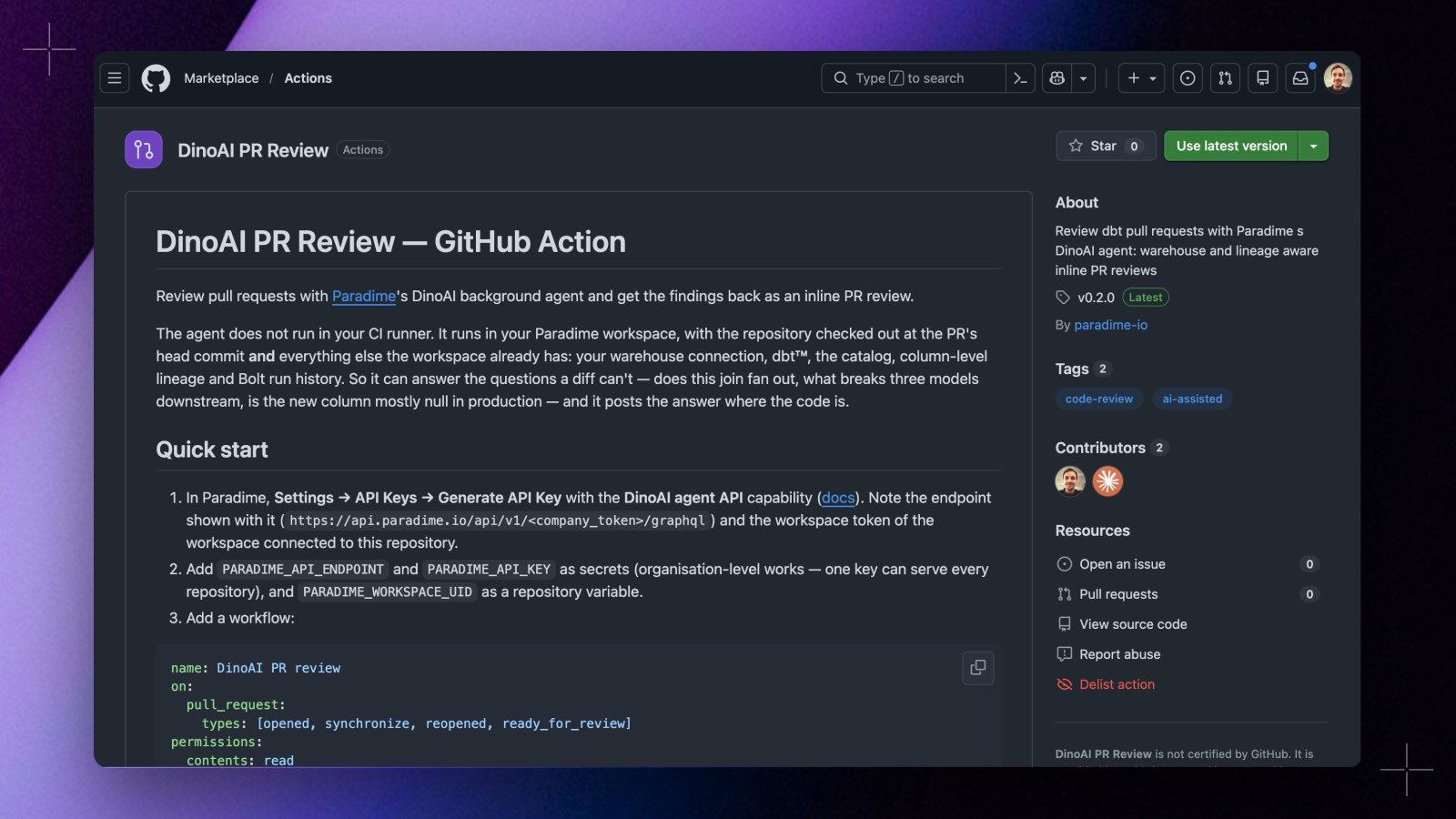Open the paradime-io publisher link
Viewport: 1456px width, 819px height.
pyautogui.click(x=1110, y=325)
